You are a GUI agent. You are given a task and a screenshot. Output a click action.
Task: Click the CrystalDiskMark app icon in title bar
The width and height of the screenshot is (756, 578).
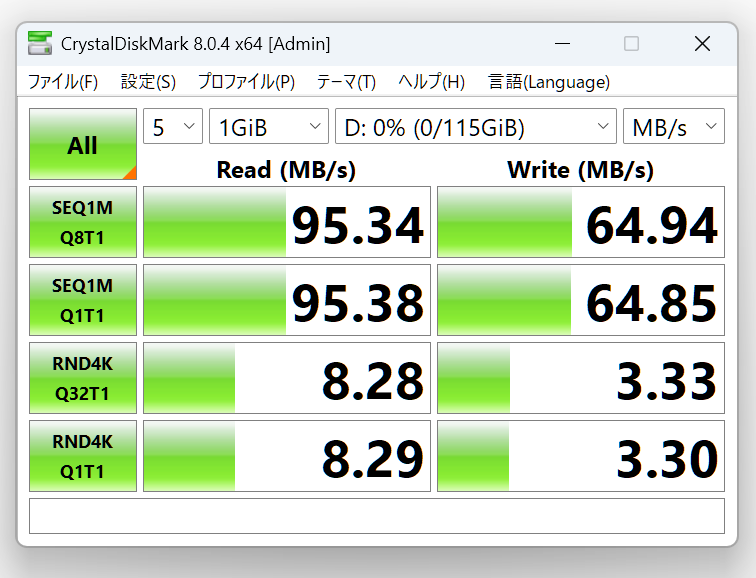[40, 43]
